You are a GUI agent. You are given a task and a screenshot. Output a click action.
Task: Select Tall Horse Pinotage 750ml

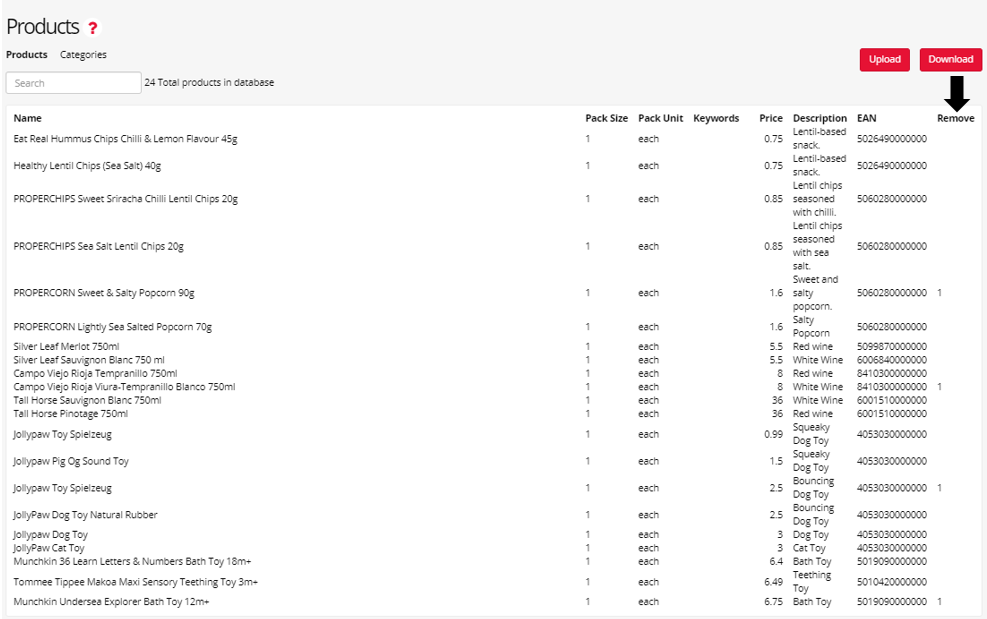click(70, 414)
